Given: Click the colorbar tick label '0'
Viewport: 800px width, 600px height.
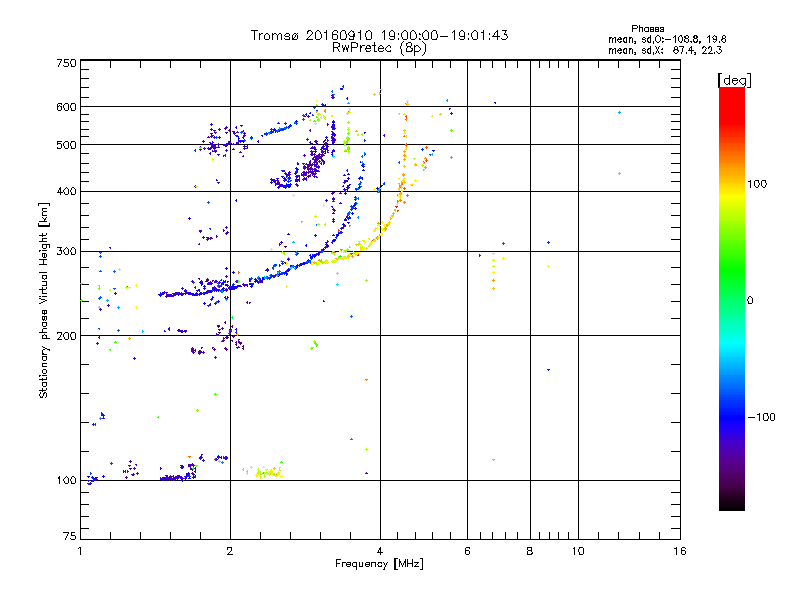Looking at the screenshot, I should pos(749,301).
